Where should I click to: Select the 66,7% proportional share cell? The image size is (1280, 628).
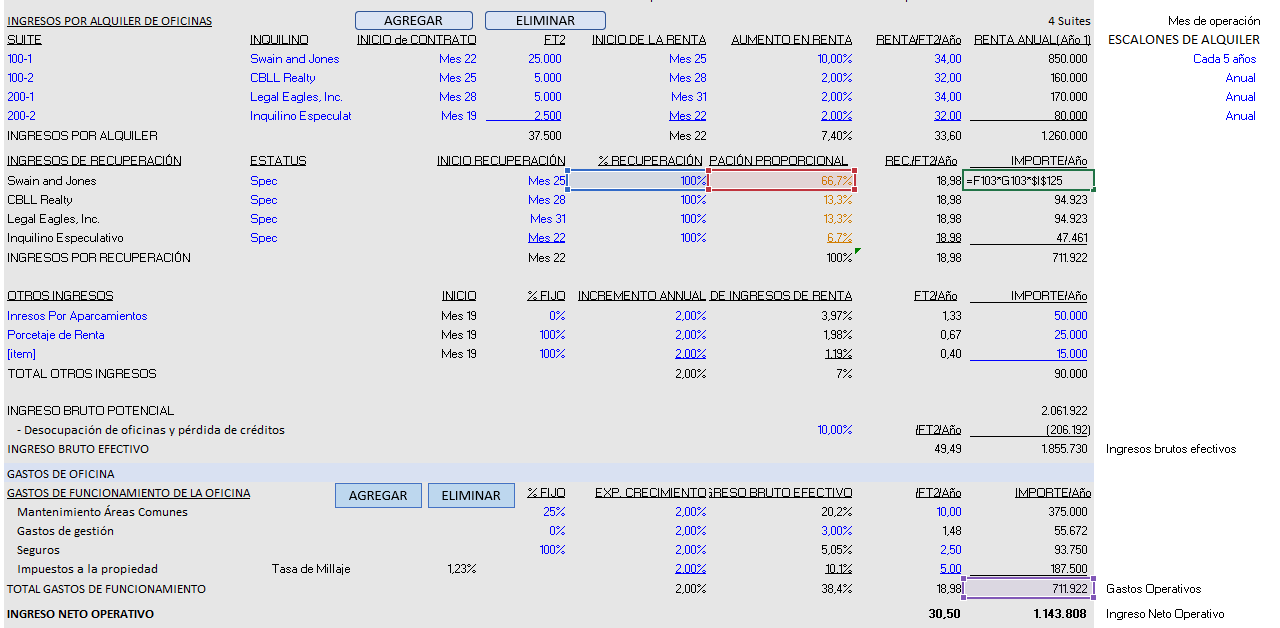click(782, 181)
